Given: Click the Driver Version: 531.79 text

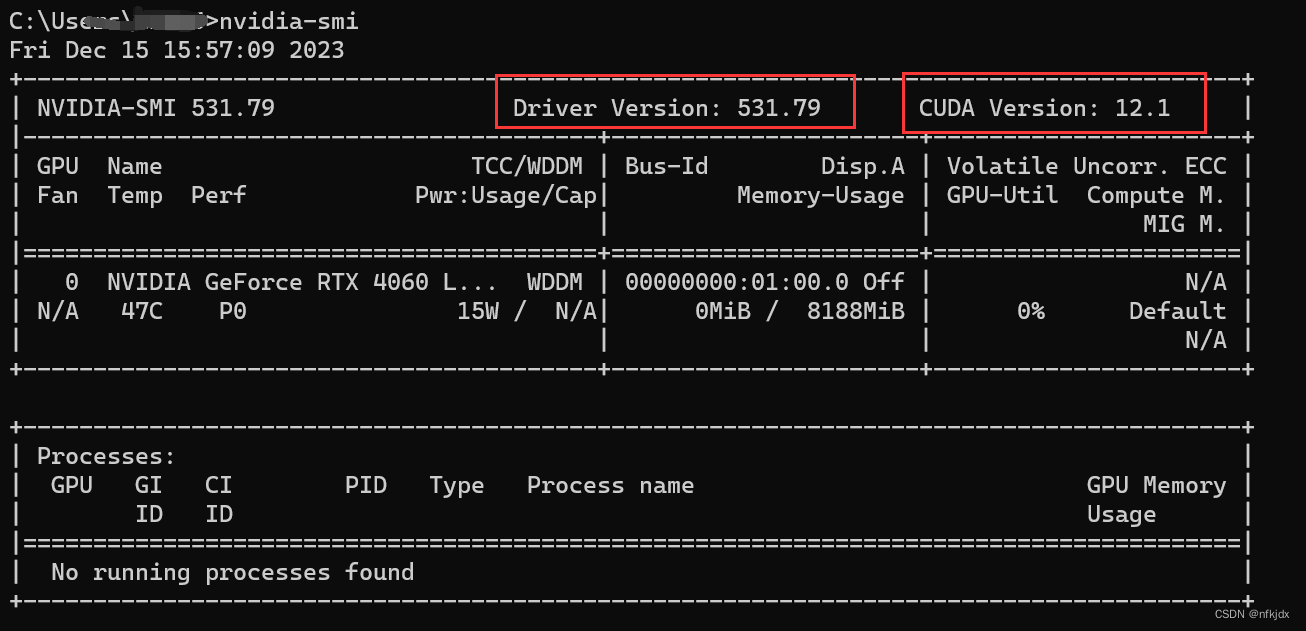Looking at the screenshot, I should click(x=667, y=108).
